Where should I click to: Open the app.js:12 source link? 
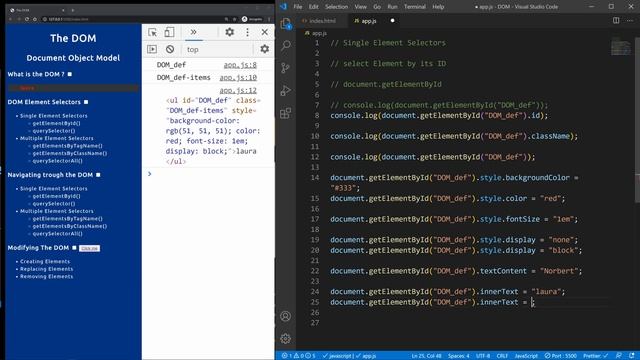(238, 91)
